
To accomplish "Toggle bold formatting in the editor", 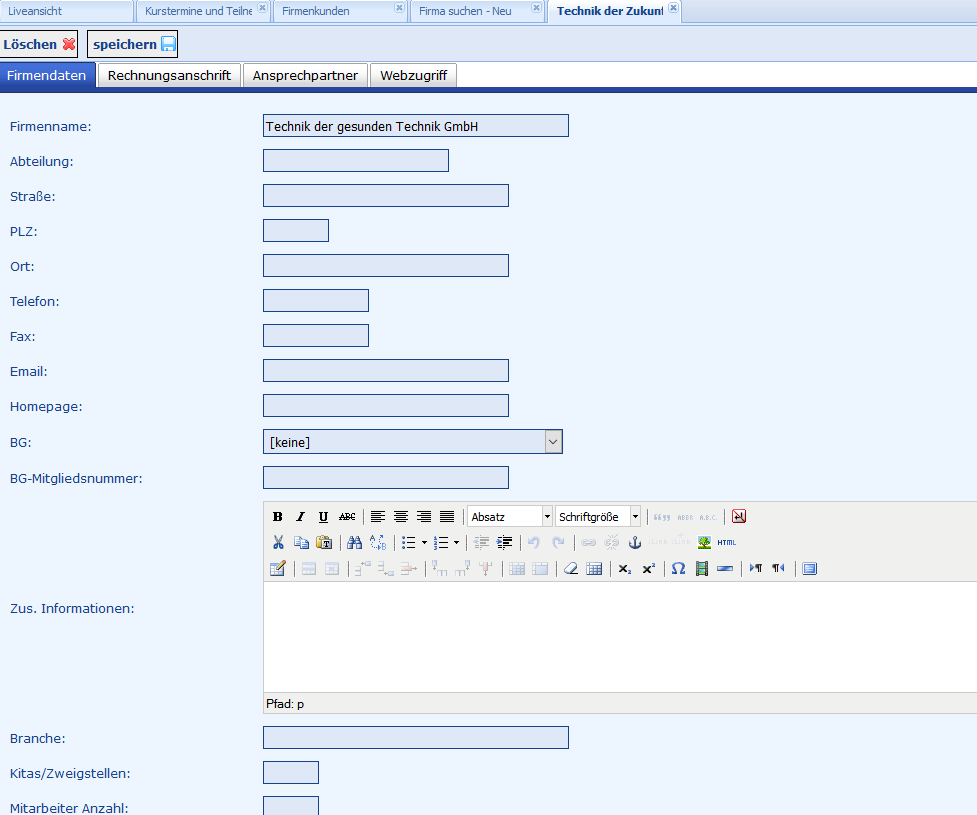I will 278,517.
